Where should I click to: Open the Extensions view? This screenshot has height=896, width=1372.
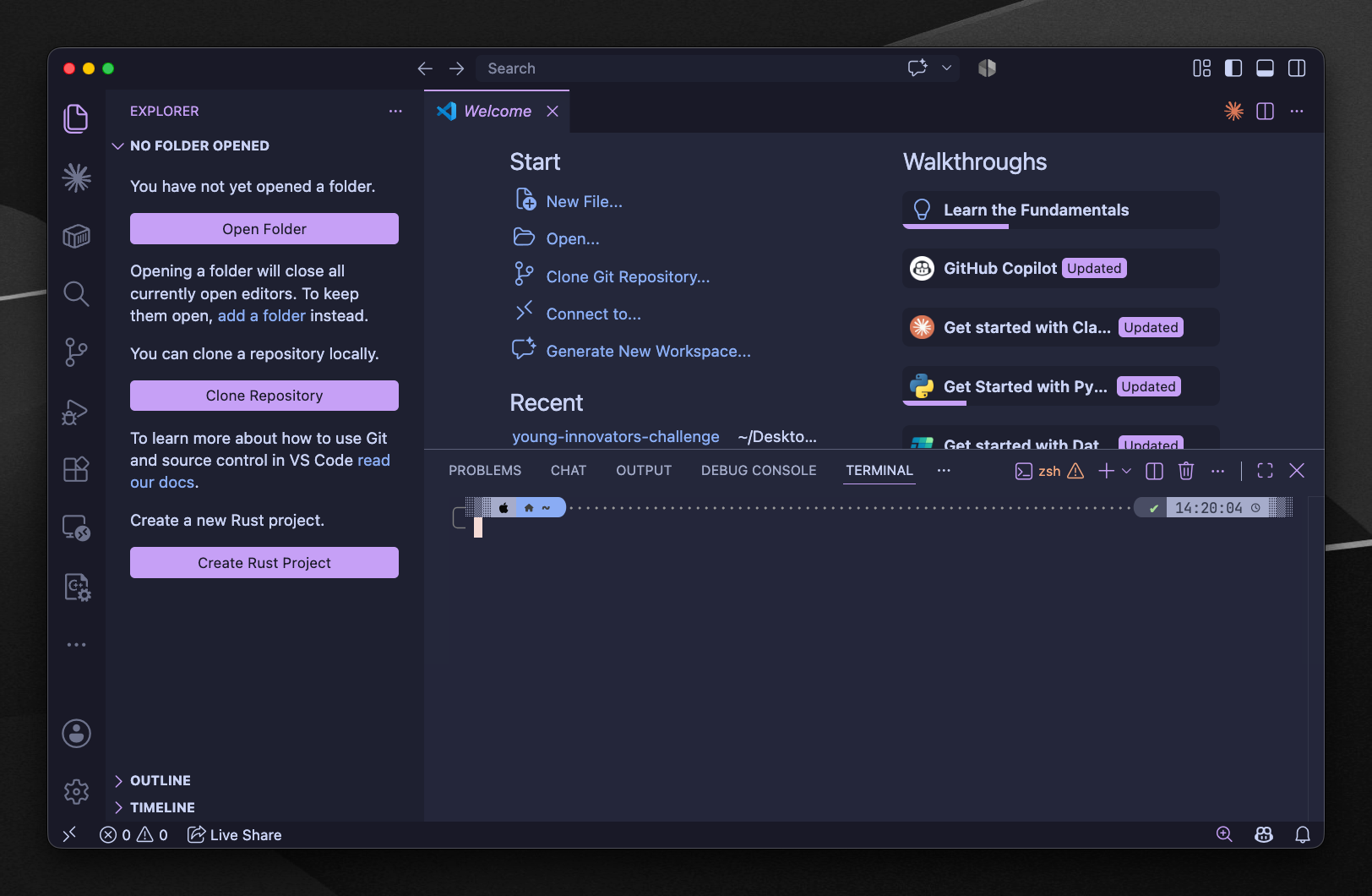[x=76, y=469]
